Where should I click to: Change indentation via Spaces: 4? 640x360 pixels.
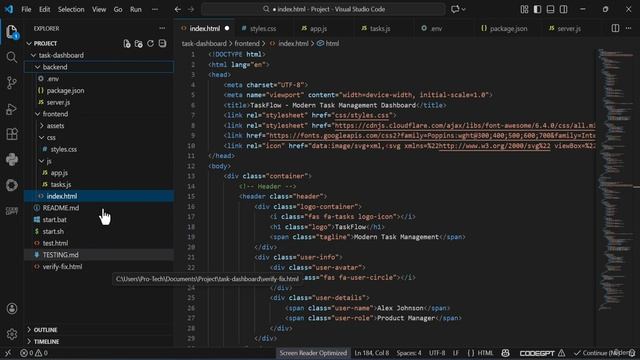(x=409, y=353)
